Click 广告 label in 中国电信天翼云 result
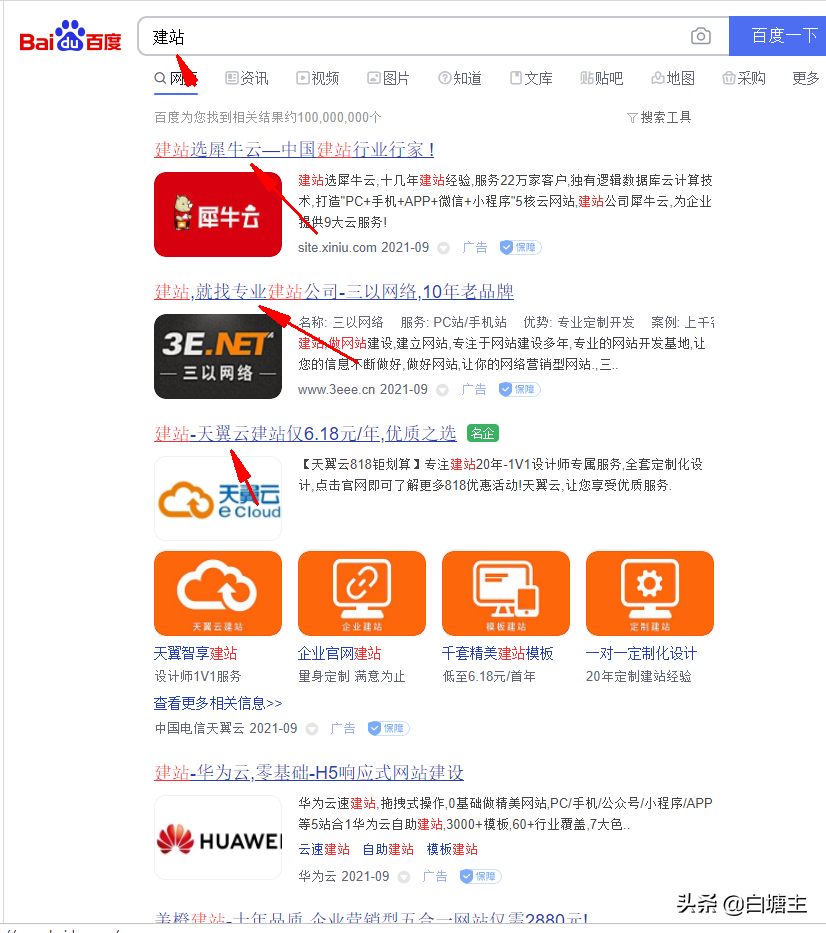Viewport: 826px width, 933px height. [343, 728]
